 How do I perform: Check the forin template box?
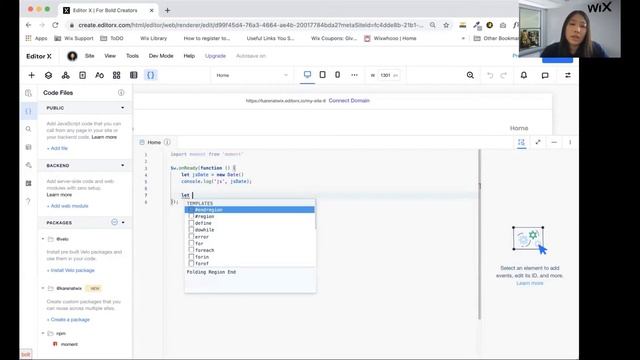(x=191, y=257)
